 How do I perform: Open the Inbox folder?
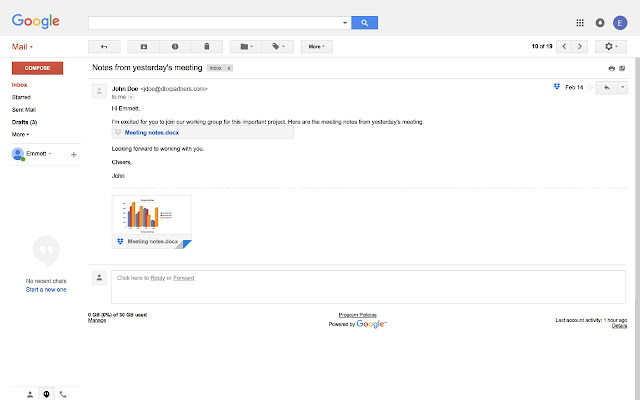tap(19, 85)
